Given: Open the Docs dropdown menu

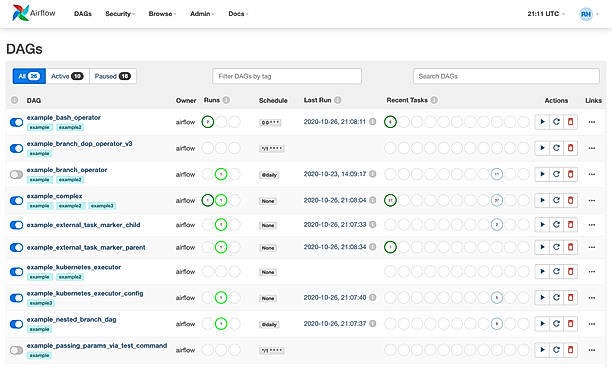Looking at the screenshot, I should point(238,14).
